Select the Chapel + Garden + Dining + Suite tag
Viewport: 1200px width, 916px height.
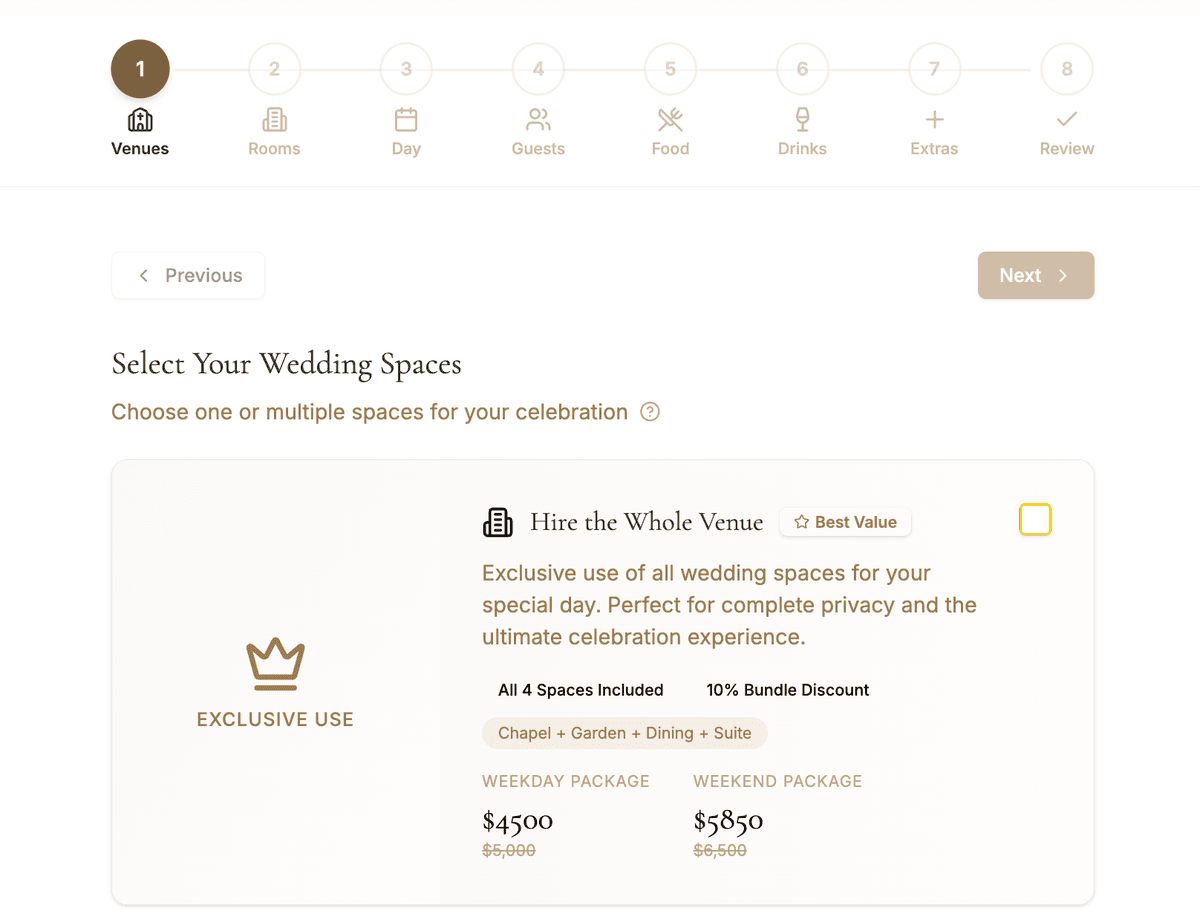624,733
